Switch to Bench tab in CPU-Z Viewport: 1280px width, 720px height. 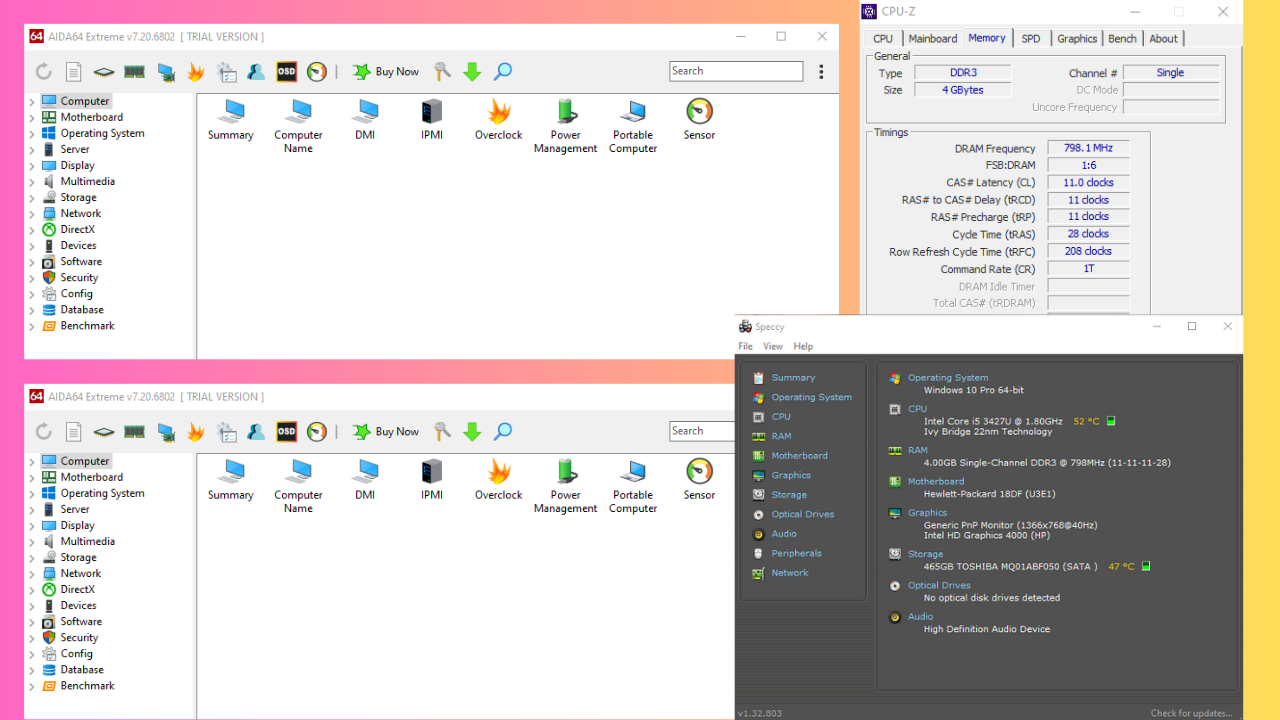[x=1122, y=39]
